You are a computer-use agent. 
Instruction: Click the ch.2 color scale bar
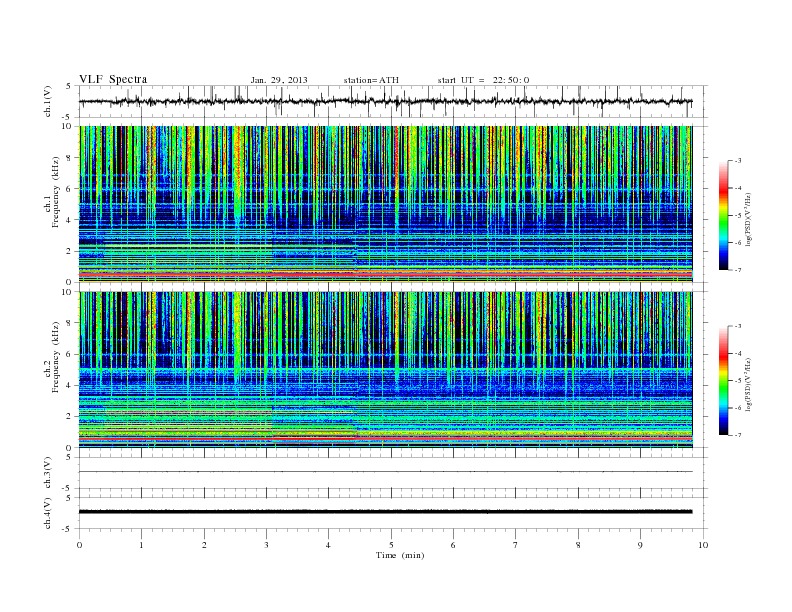(723, 380)
